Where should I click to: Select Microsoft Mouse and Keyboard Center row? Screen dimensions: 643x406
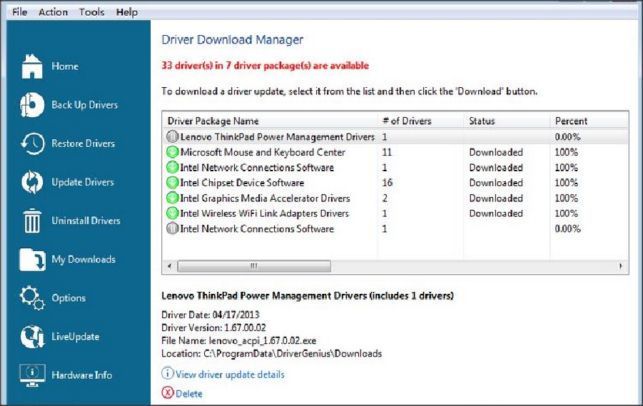coord(395,152)
